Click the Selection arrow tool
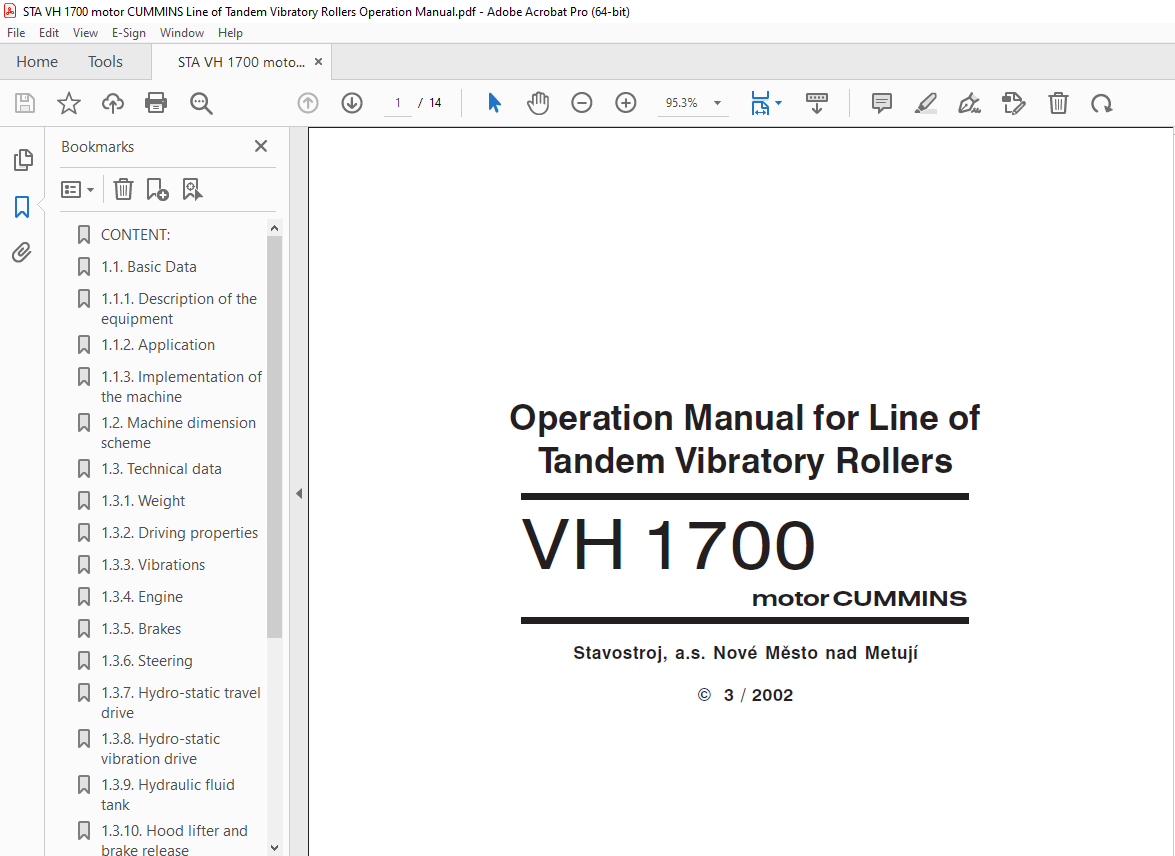The width and height of the screenshot is (1175, 856). pos(494,103)
